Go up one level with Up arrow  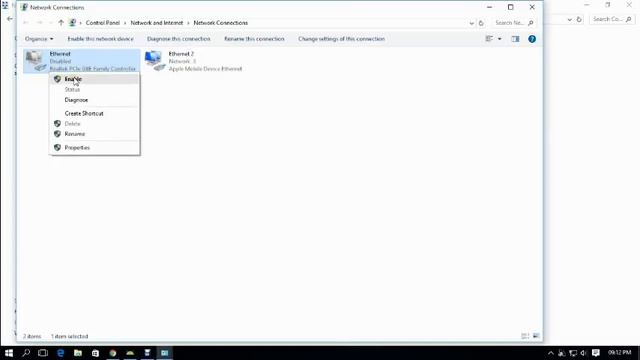click(61, 23)
